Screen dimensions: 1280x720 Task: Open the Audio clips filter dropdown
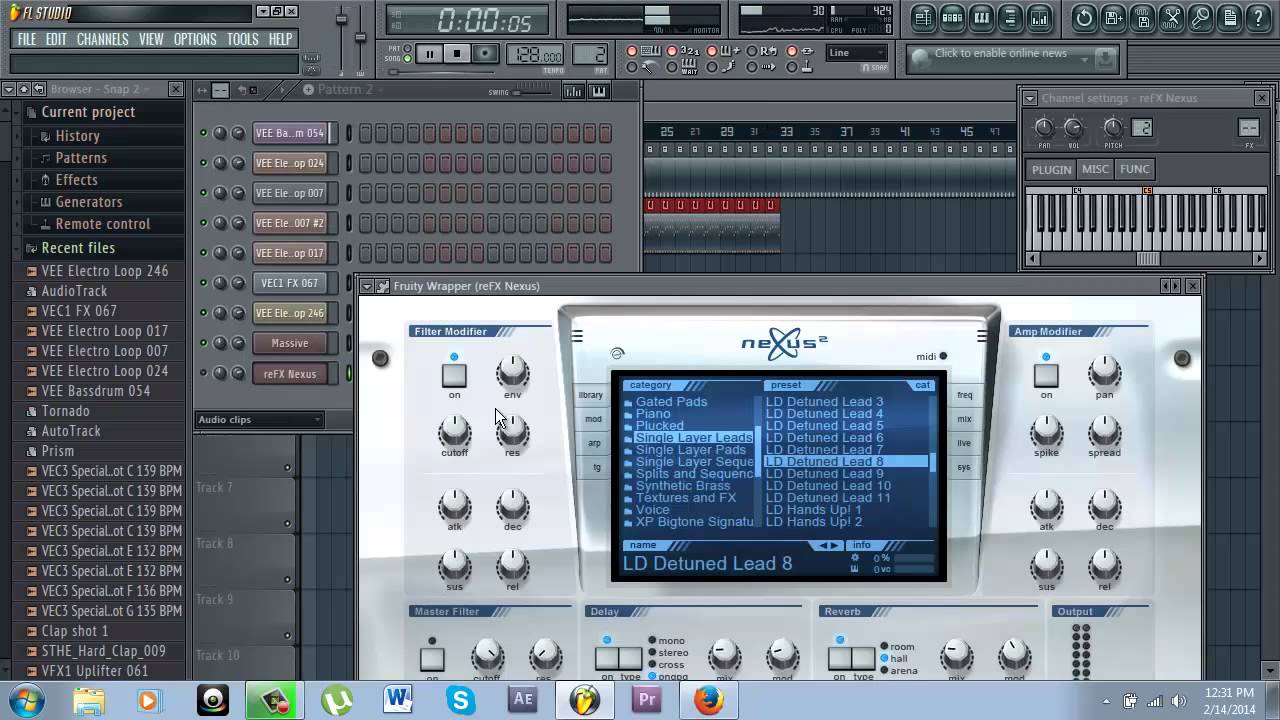[x=259, y=420]
